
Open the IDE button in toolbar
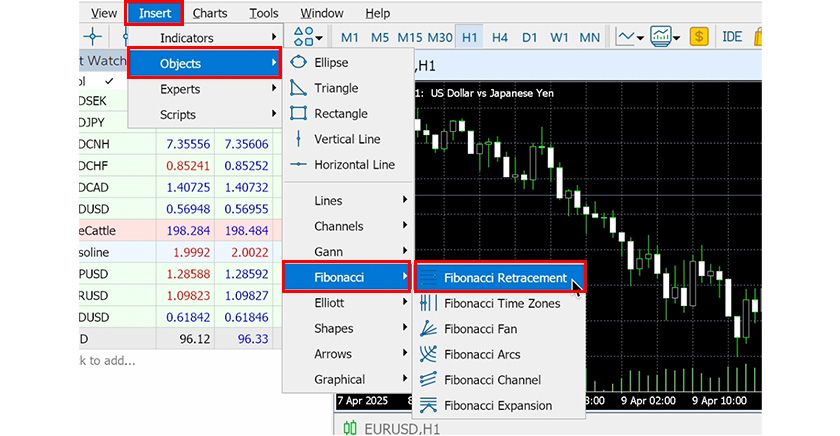(x=732, y=37)
